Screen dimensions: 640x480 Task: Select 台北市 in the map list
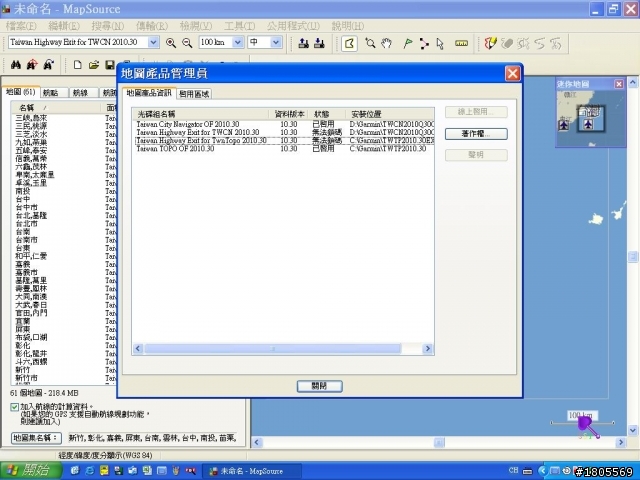(27, 224)
